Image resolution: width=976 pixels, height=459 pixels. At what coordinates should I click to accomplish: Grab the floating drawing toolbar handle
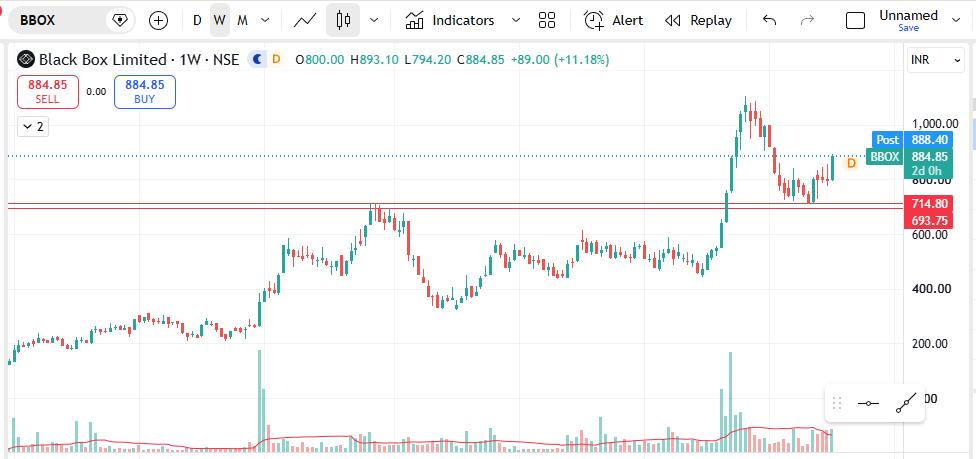pyautogui.click(x=837, y=403)
